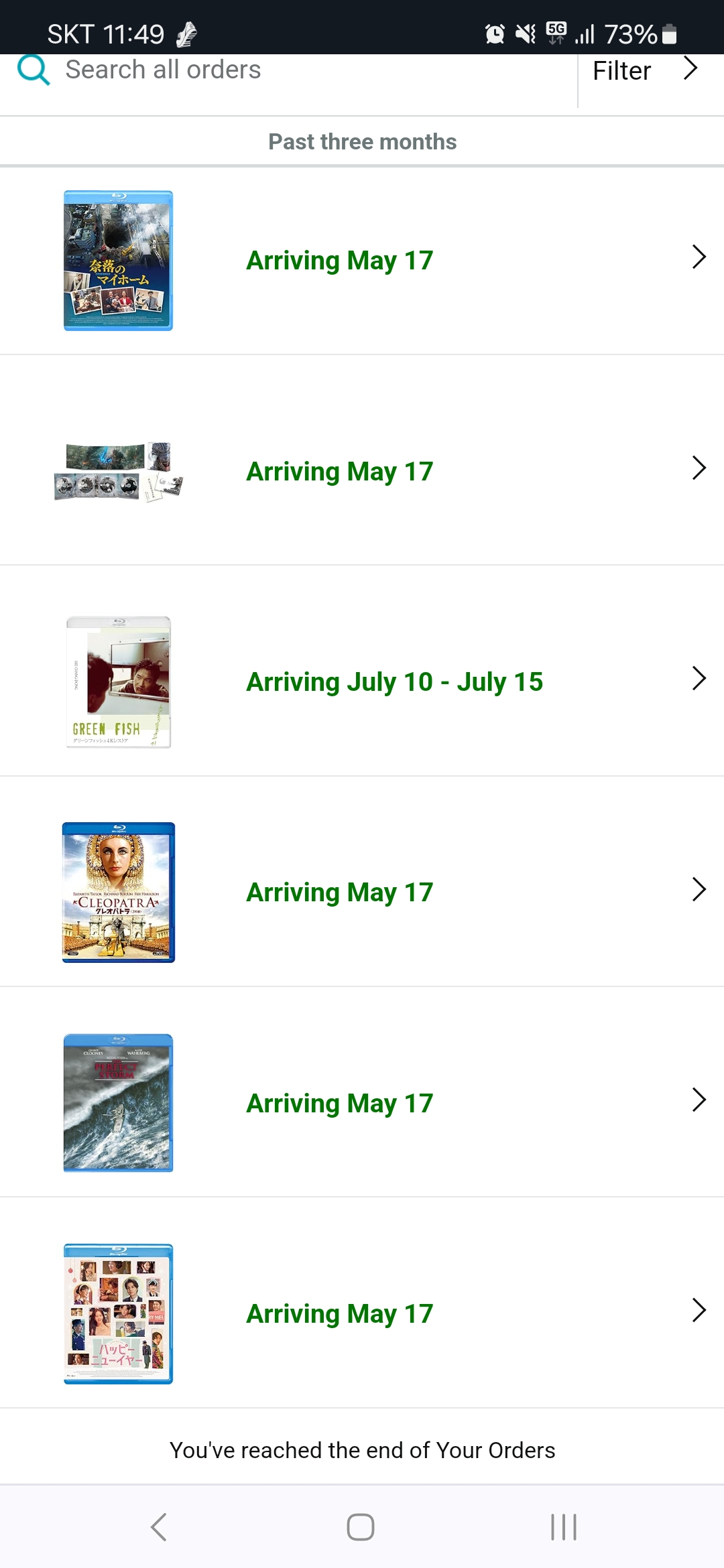The image size is (724, 1568).
Task: Tap the Android home navigation button
Action: coord(361,1527)
